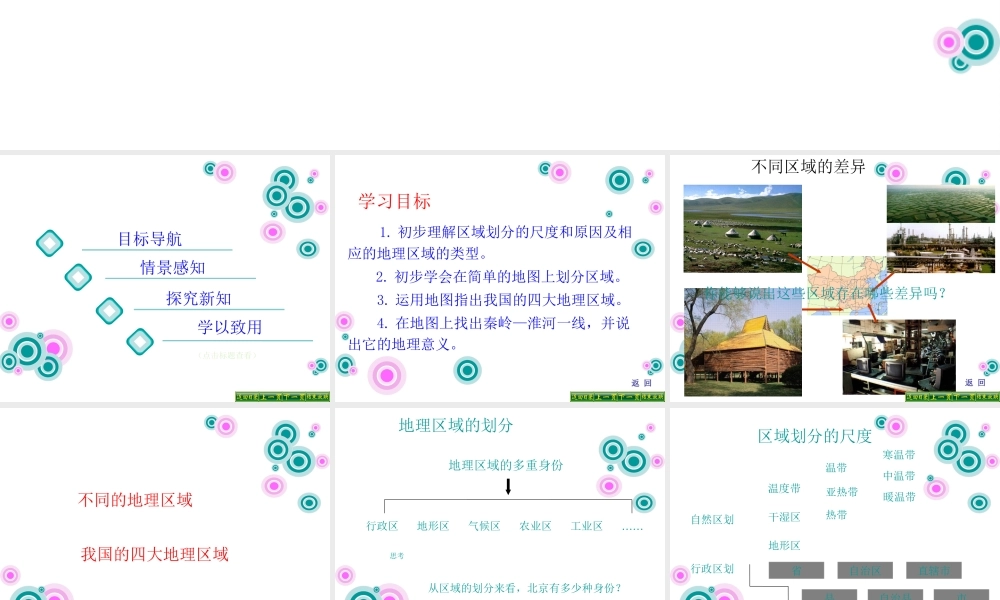The width and height of the screenshot is (1000, 600).
Task: Select the 行政区 label
Action: pyautogui.click(x=382, y=526)
